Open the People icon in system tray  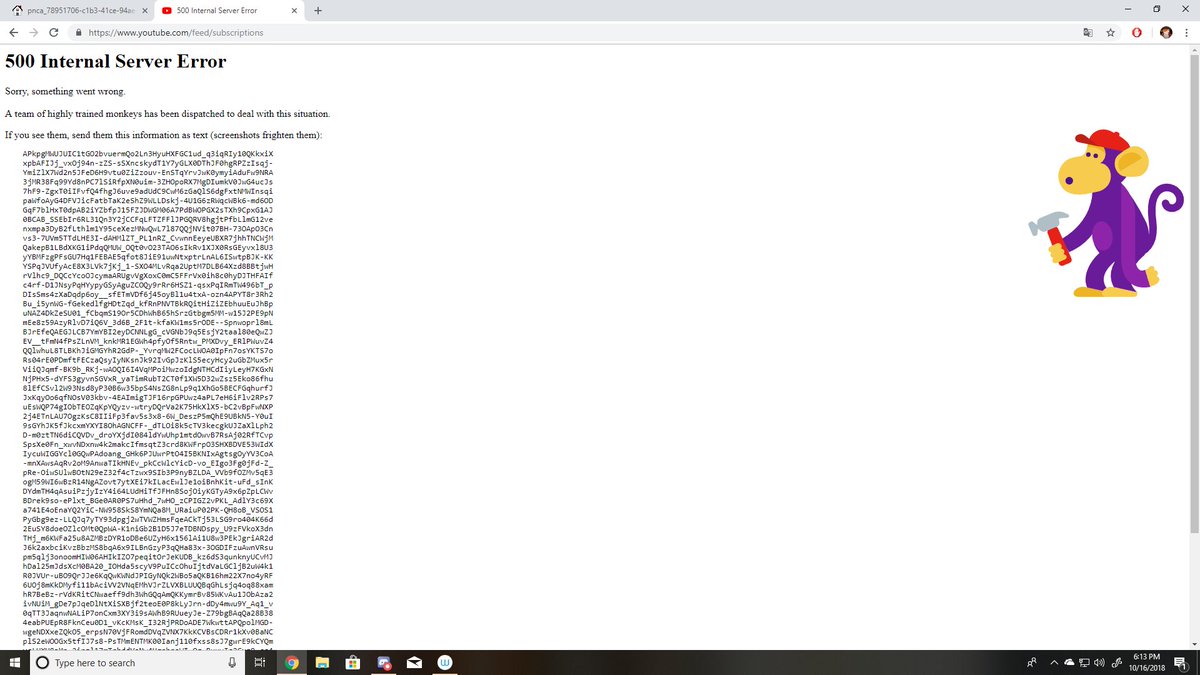point(1031,662)
